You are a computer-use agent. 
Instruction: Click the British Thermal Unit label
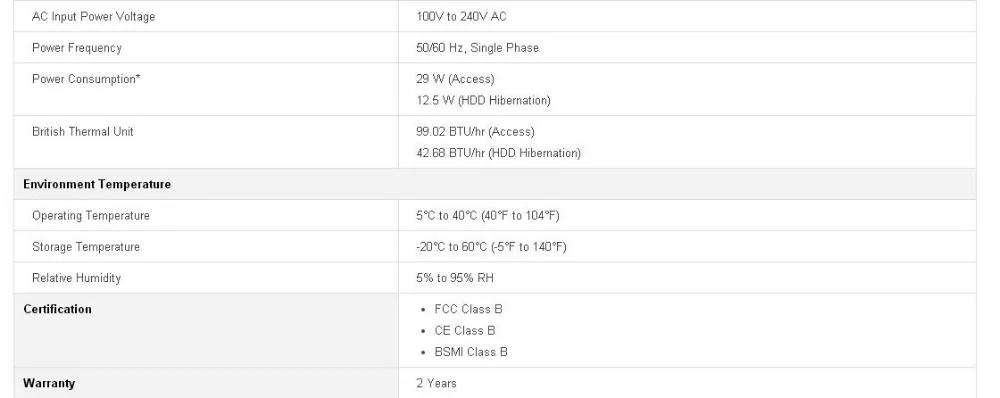coord(83,131)
